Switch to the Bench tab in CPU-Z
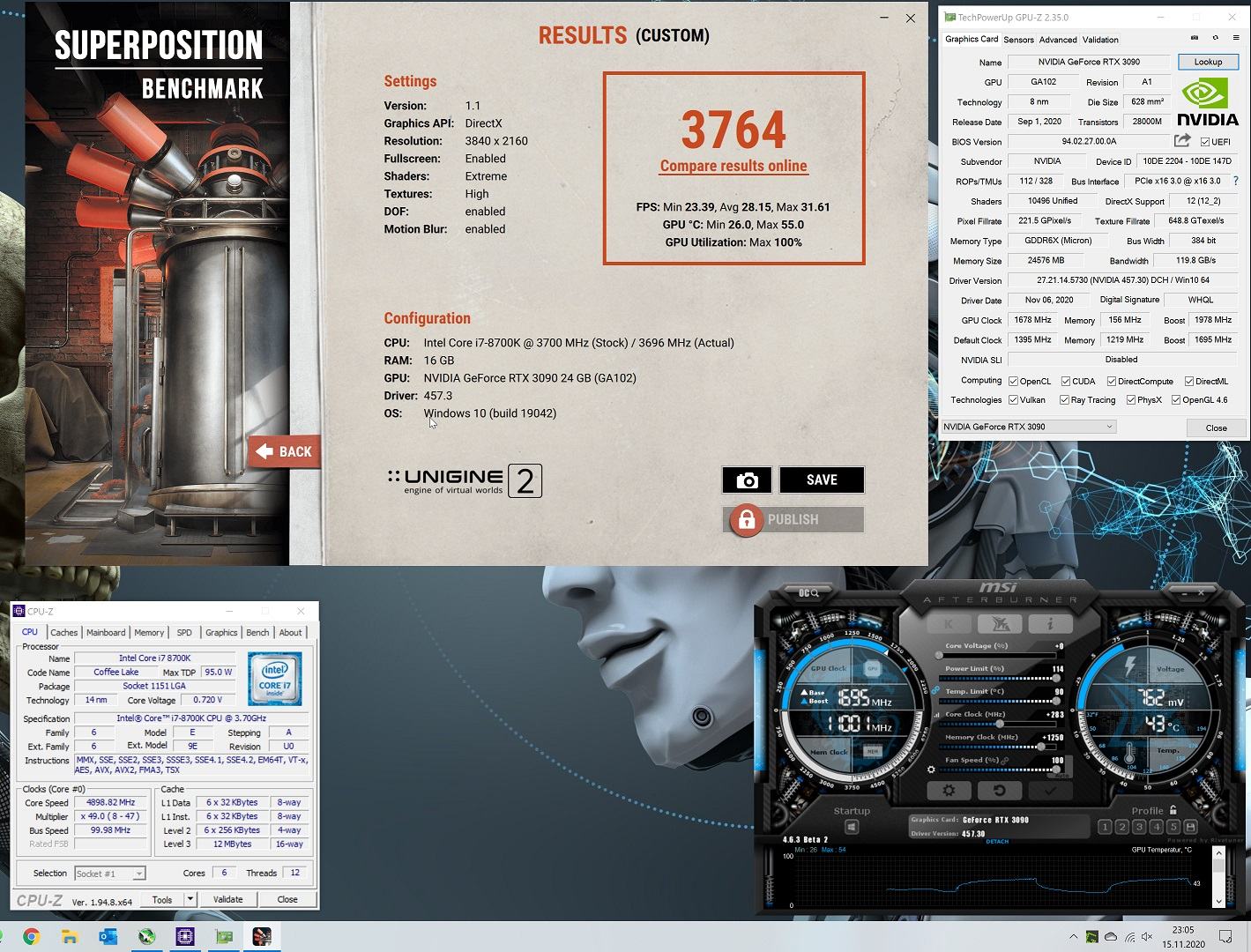Image resolution: width=1251 pixels, height=952 pixels. pyautogui.click(x=257, y=632)
